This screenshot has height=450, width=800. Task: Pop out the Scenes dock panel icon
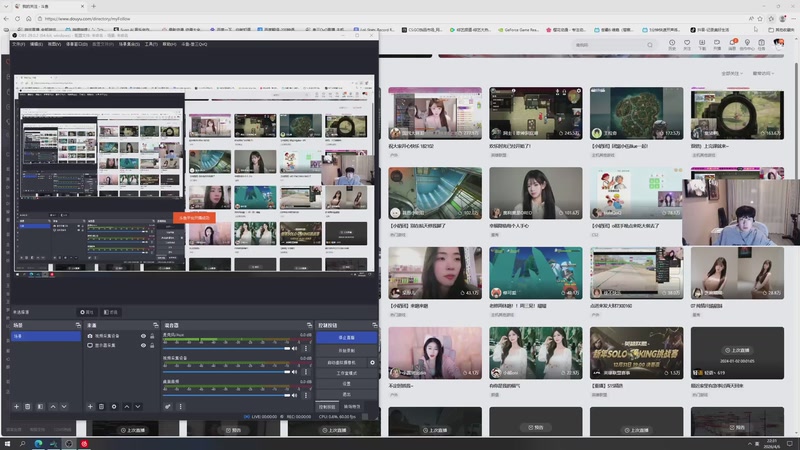click(x=78, y=325)
